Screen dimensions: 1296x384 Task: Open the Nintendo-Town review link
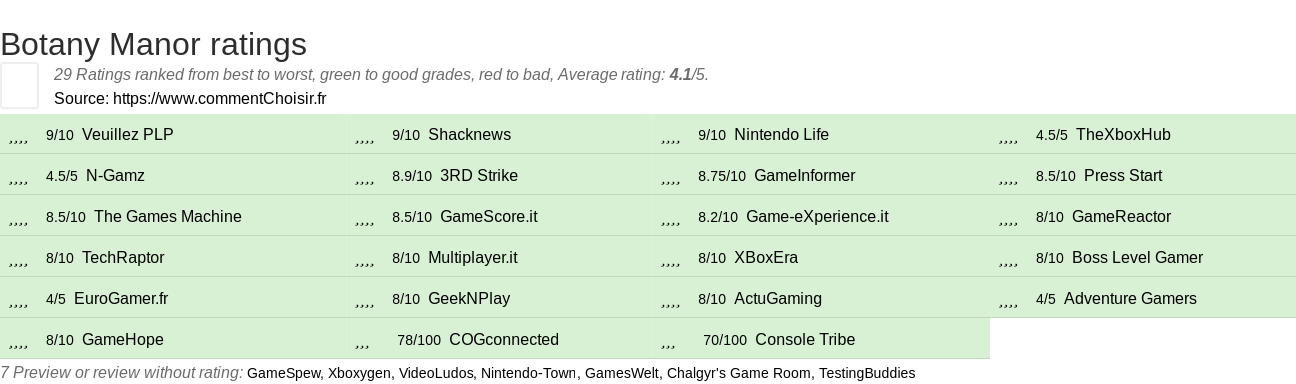pyautogui.click(x=528, y=373)
